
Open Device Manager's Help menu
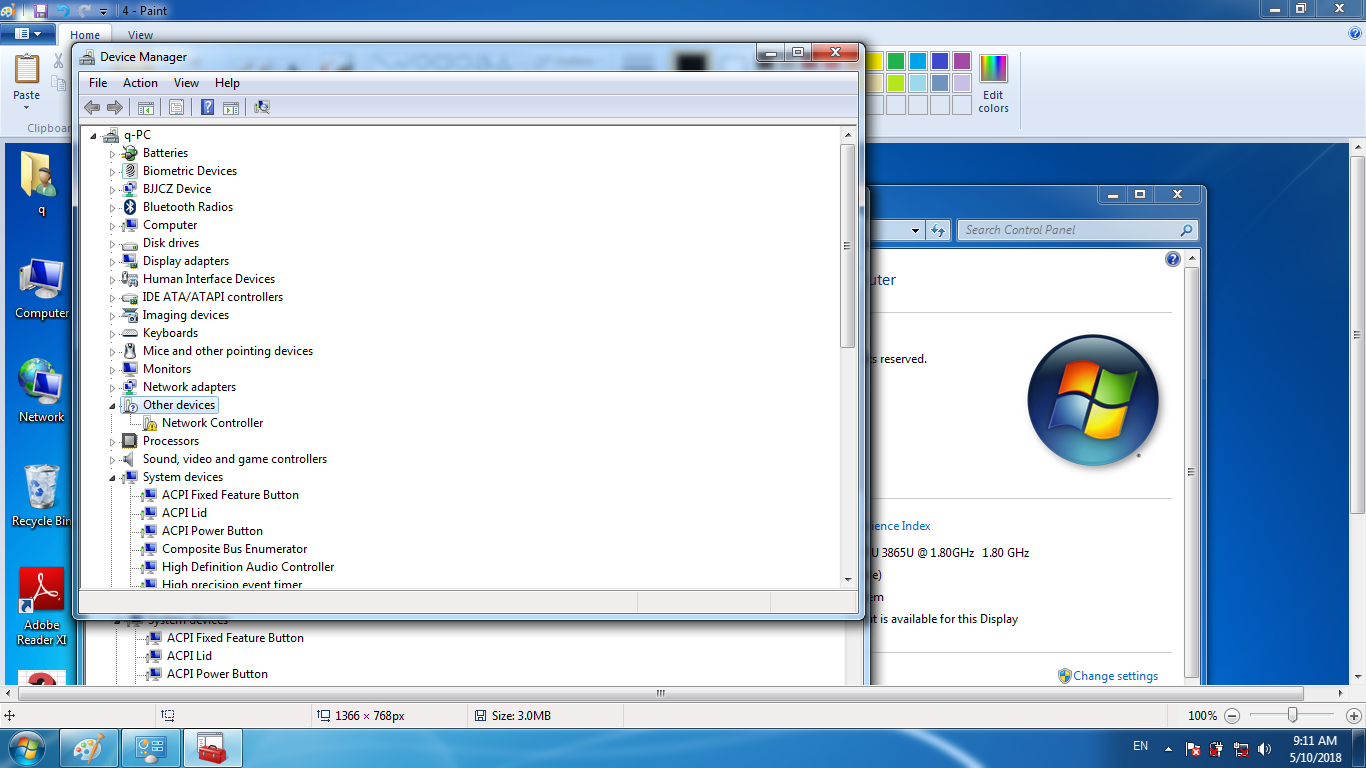[x=227, y=83]
